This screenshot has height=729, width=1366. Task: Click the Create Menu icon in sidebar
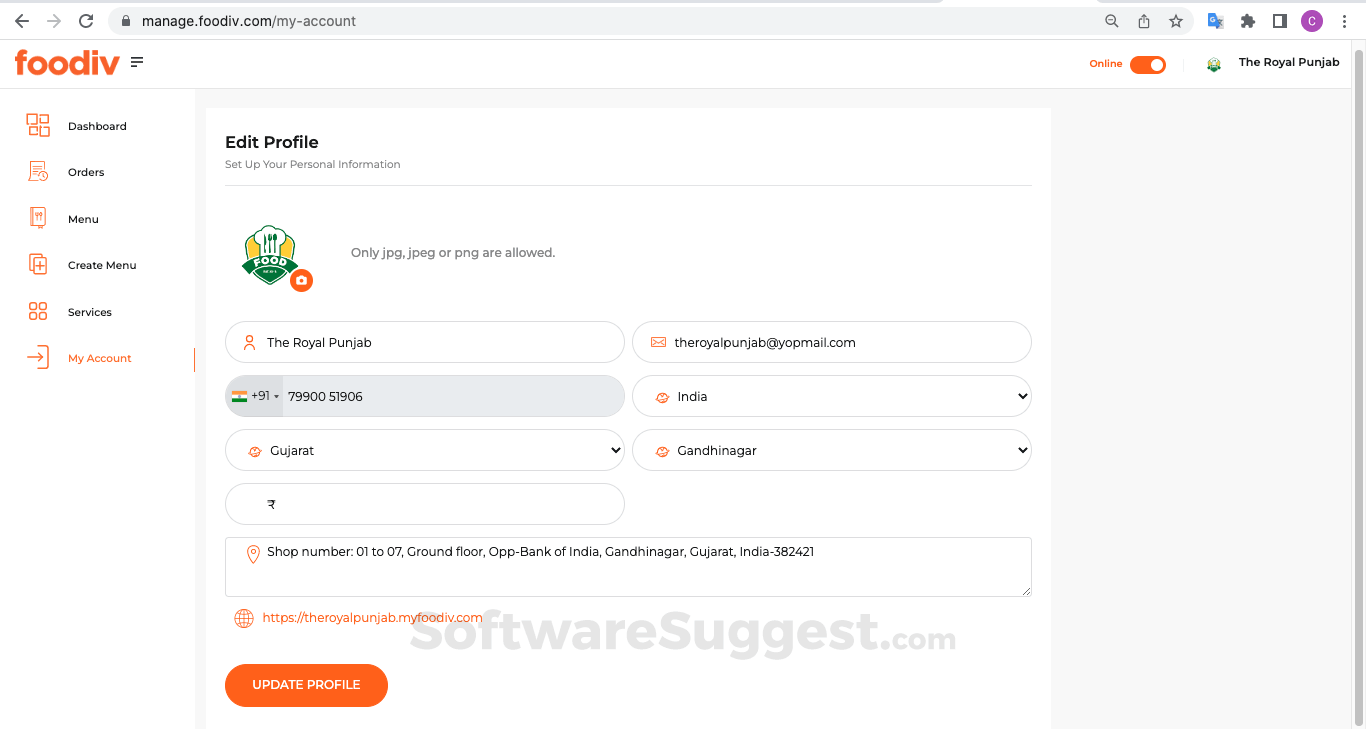pos(38,265)
